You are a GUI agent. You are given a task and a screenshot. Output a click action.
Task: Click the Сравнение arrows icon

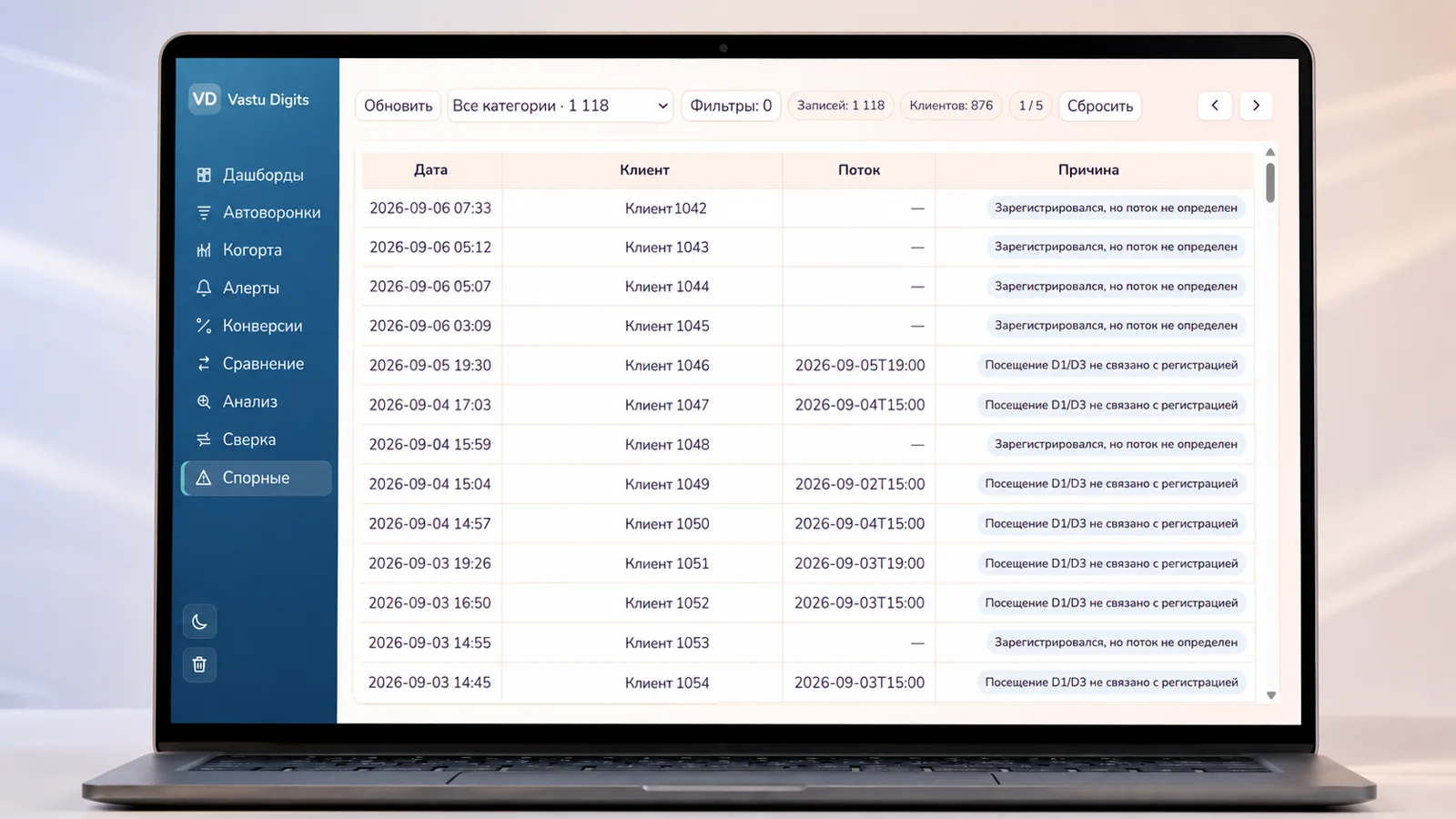click(x=204, y=364)
